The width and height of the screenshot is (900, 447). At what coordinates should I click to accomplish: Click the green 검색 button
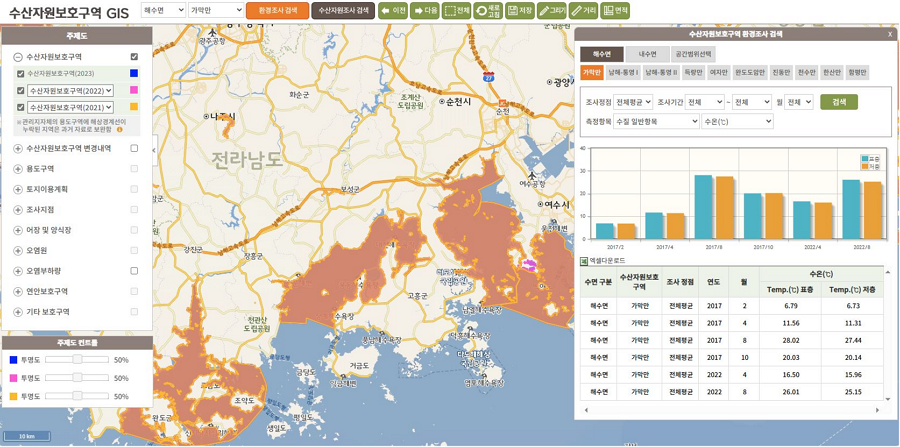click(839, 102)
